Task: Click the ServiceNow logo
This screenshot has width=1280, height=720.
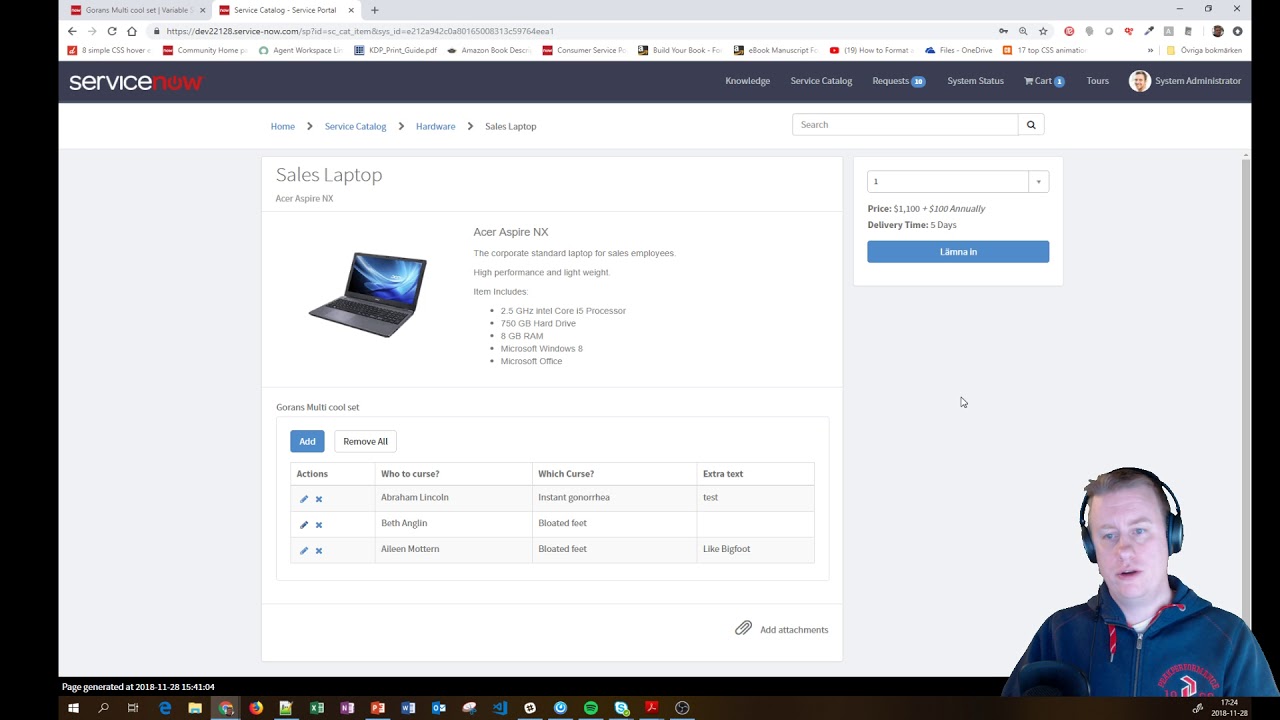Action: click(136, 82)
